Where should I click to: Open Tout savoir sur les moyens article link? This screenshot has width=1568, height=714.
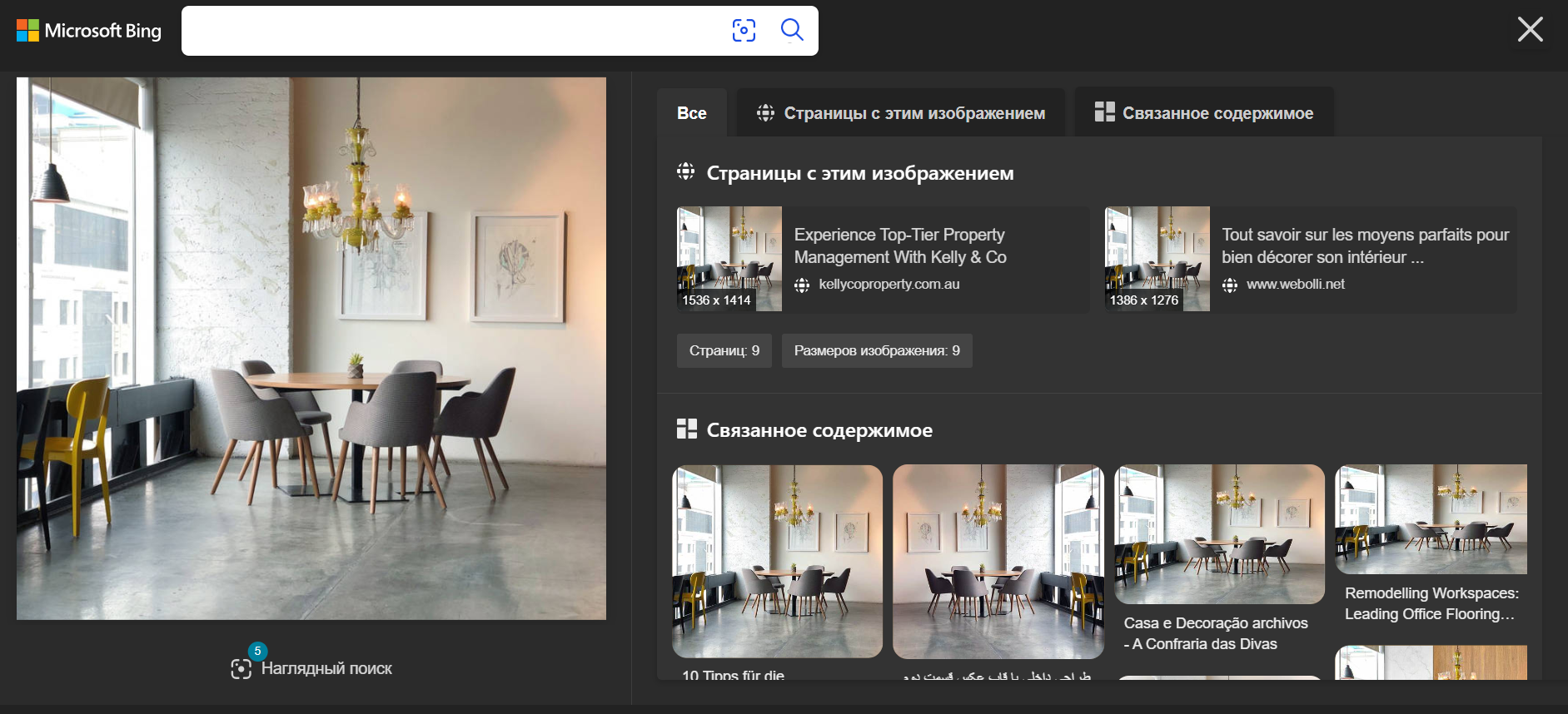[1365, 245]
